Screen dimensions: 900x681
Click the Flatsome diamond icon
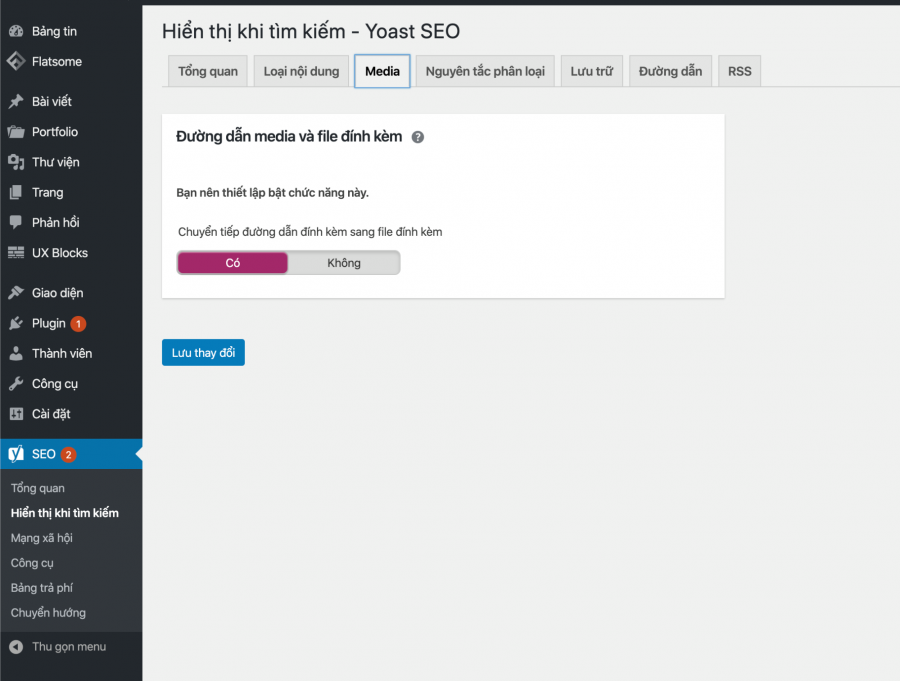tap(16, 61)
